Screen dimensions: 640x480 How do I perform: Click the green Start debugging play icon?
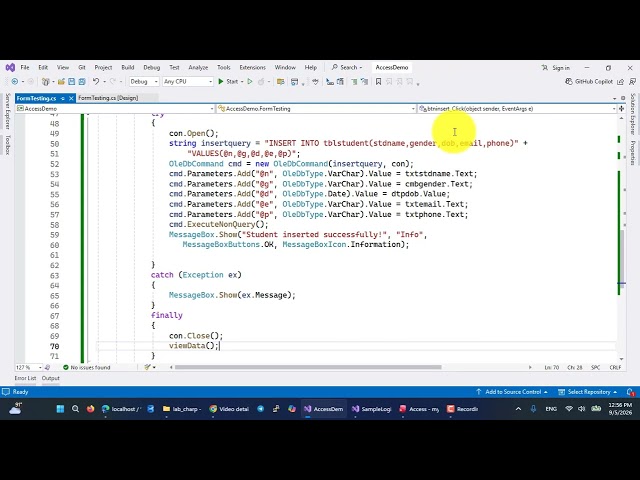pos(221,82)
